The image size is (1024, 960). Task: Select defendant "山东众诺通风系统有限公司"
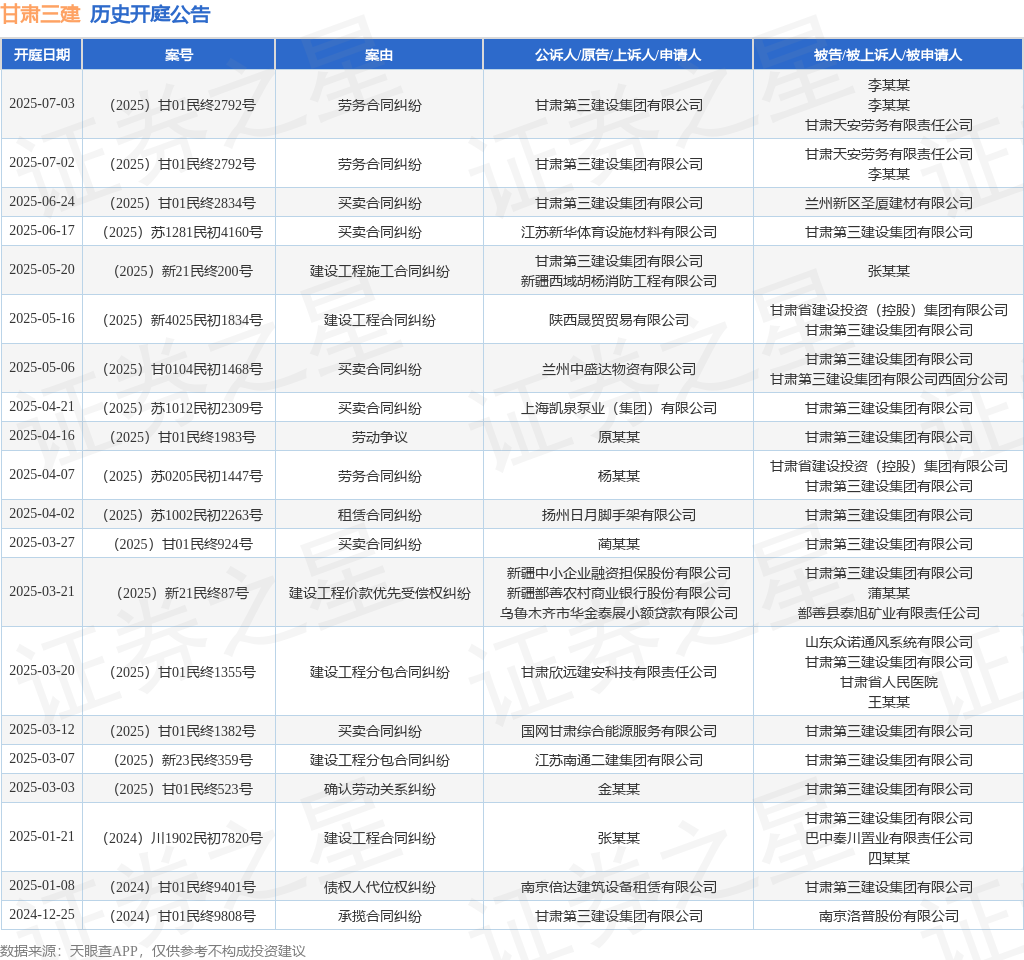(x=888, y=642)
